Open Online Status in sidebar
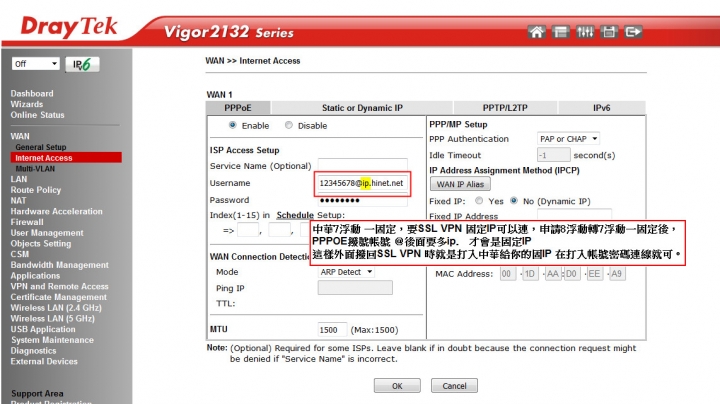 tap(38, 115)
